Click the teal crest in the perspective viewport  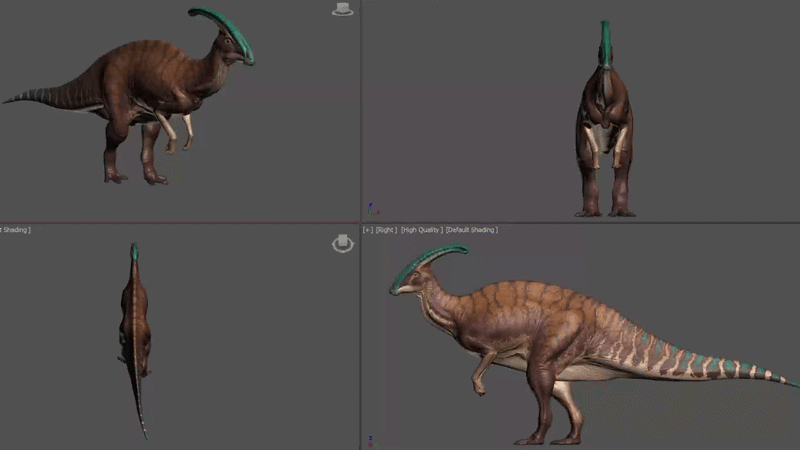[x=226, y=30]
